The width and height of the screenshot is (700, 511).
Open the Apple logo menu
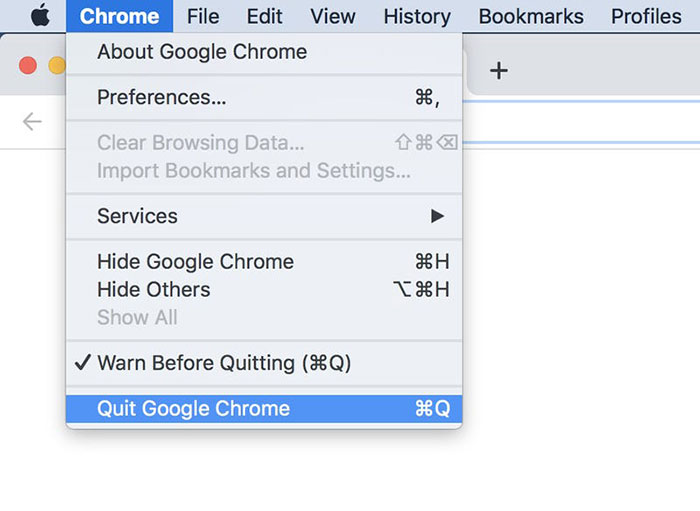pyautogui.click(x=40, y=16)
